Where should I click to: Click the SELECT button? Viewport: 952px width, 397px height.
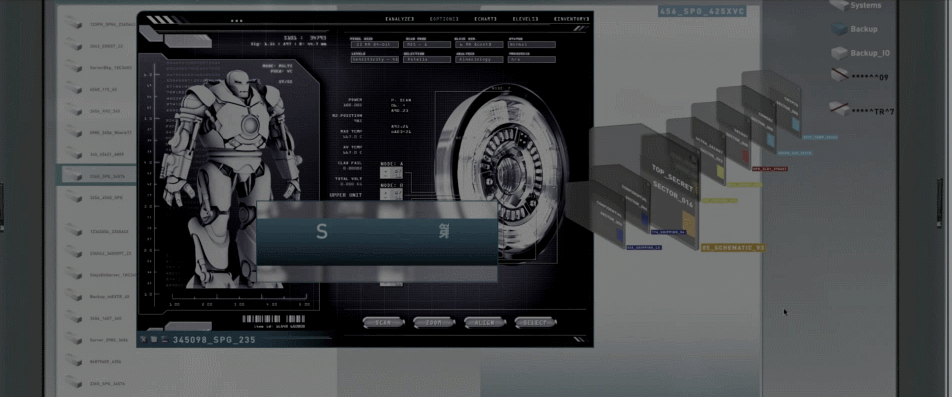pyautogui.click(x=535, y=322)
